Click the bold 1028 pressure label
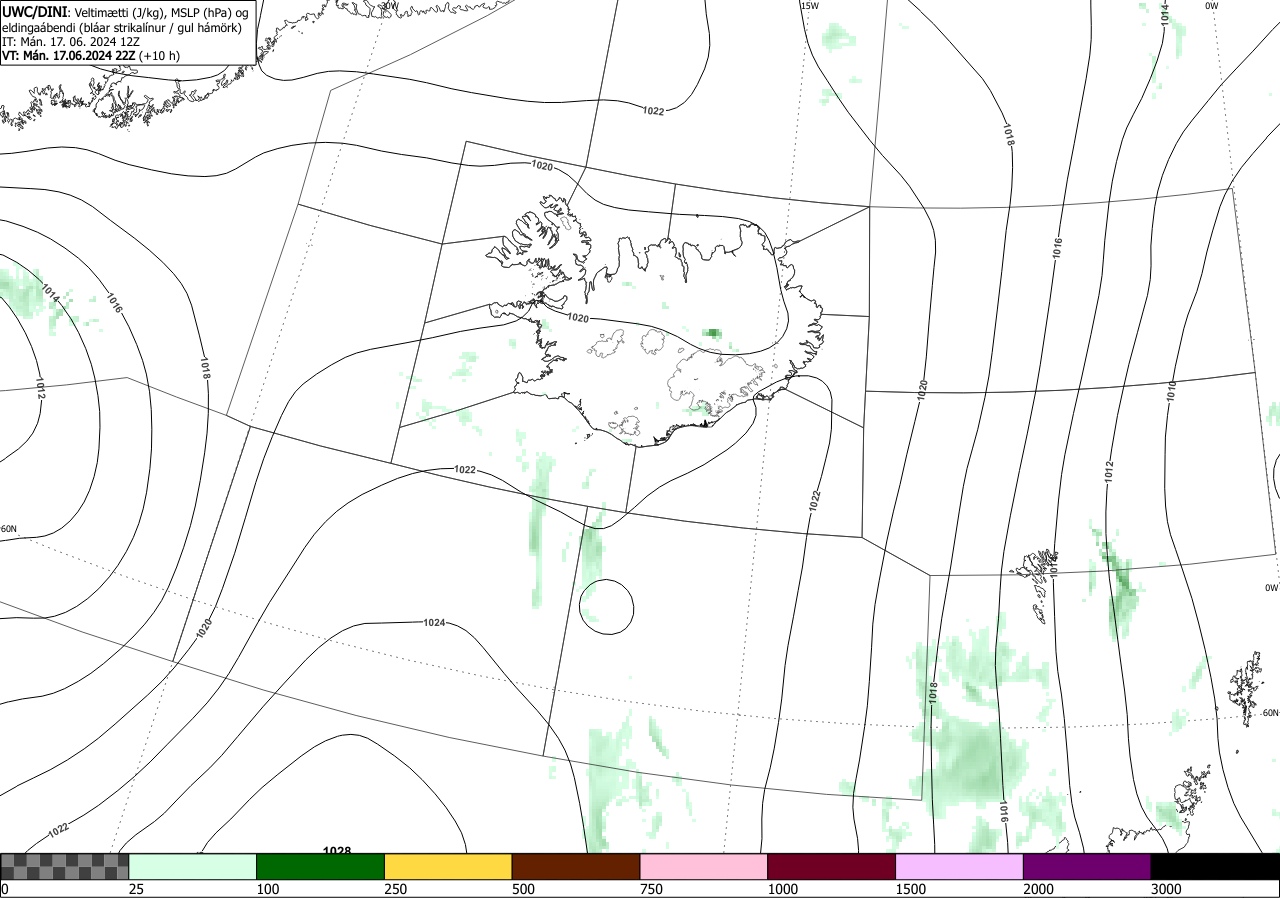The image size is (1280, 898). click(337, 851)
